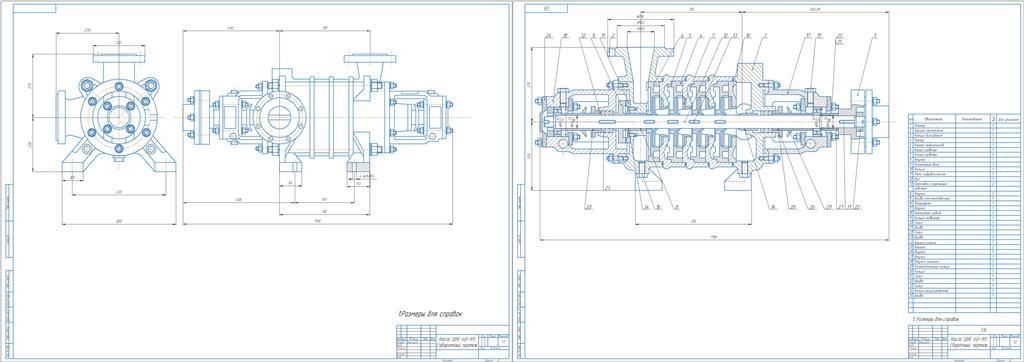1024x362 pixels.
Task: Select the pump shaft centerline in sectional view
Action: (709, 122)
